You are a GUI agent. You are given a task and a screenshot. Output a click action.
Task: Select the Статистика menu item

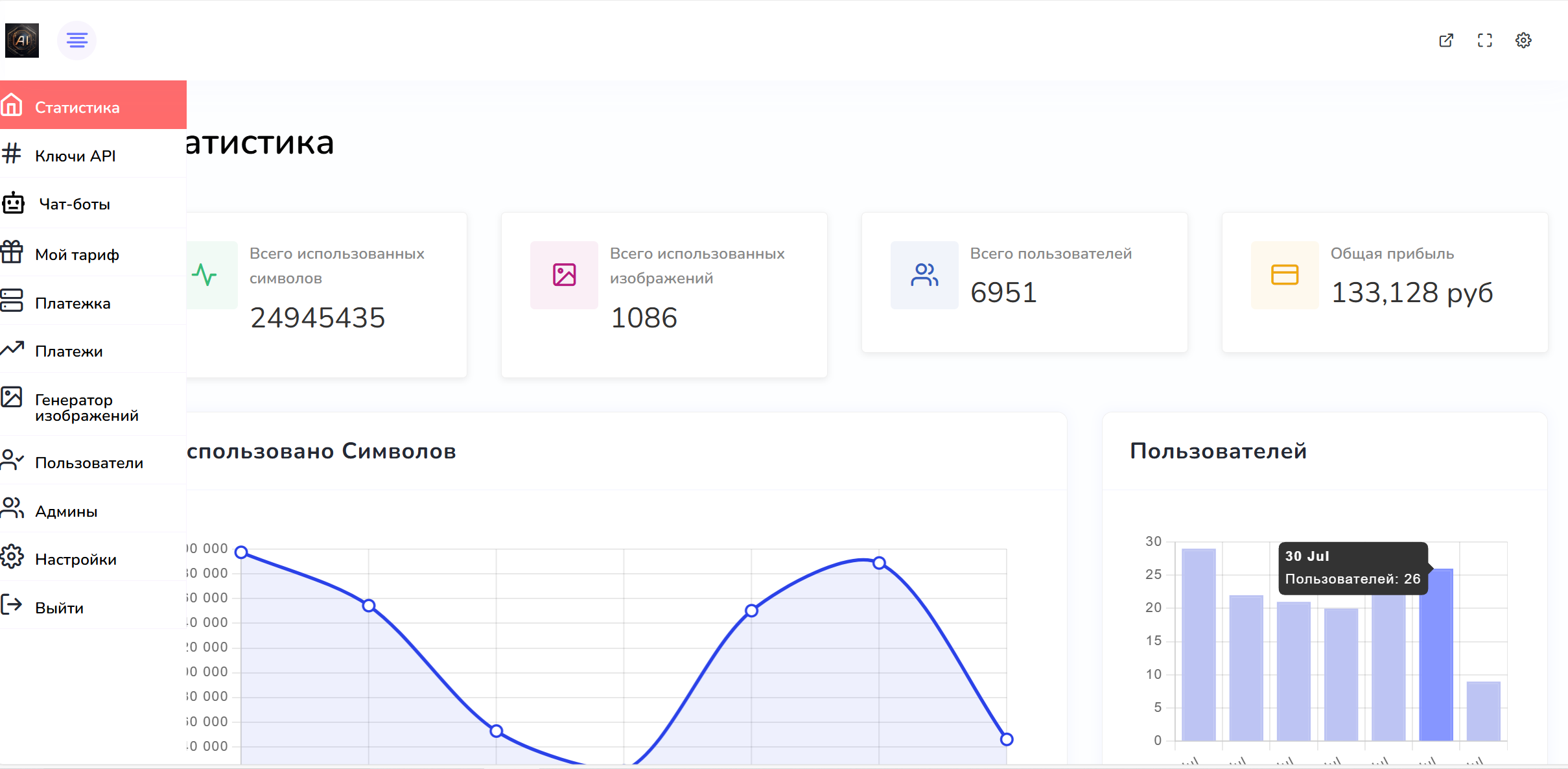[93, 105]
